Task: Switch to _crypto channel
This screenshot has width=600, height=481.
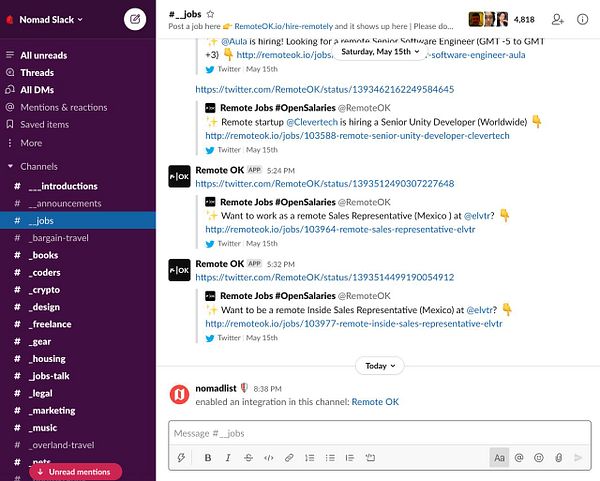Action: tap(78, 290)
